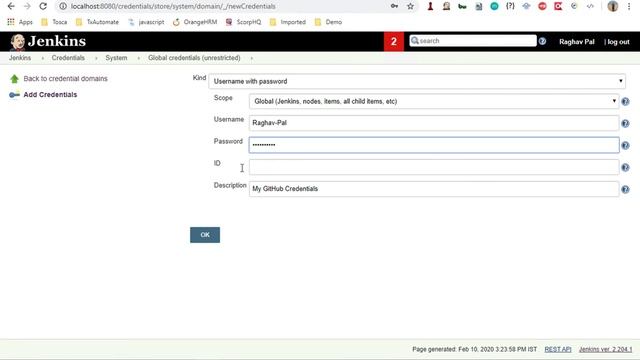This screenshot has height=360, width=640.
Task: Expand the Credentials breadcrumb arrow
Action: 96,58
